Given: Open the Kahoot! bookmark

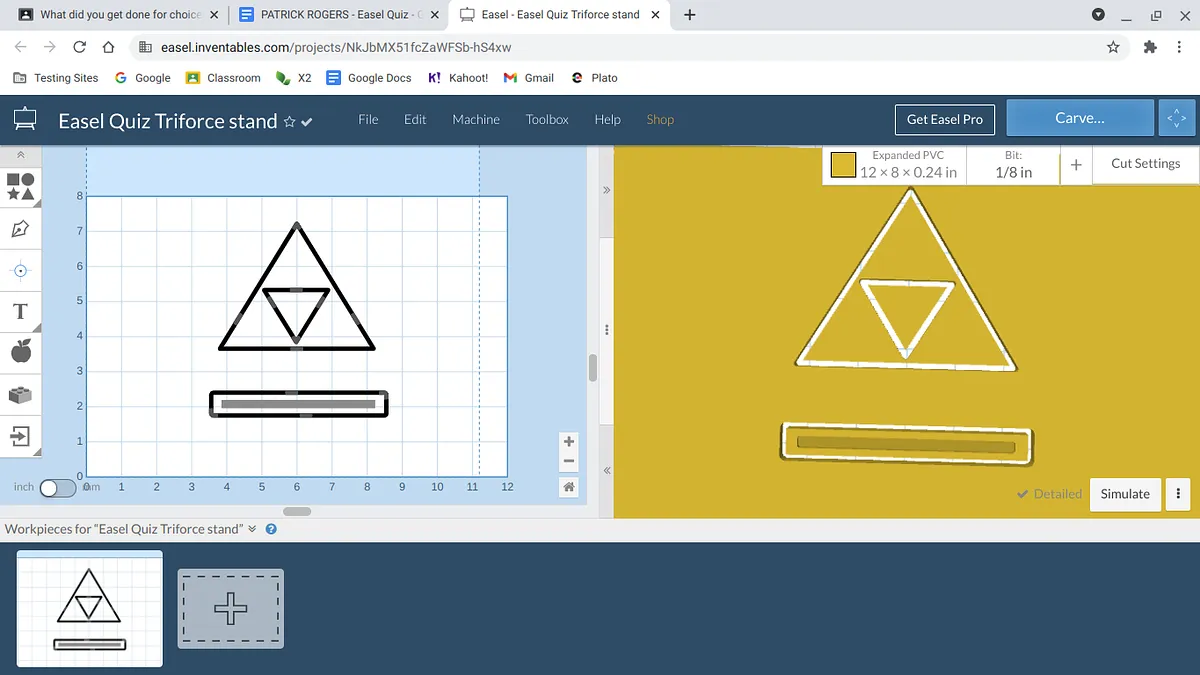Looking at the screenshot, I should click(458, 77).
